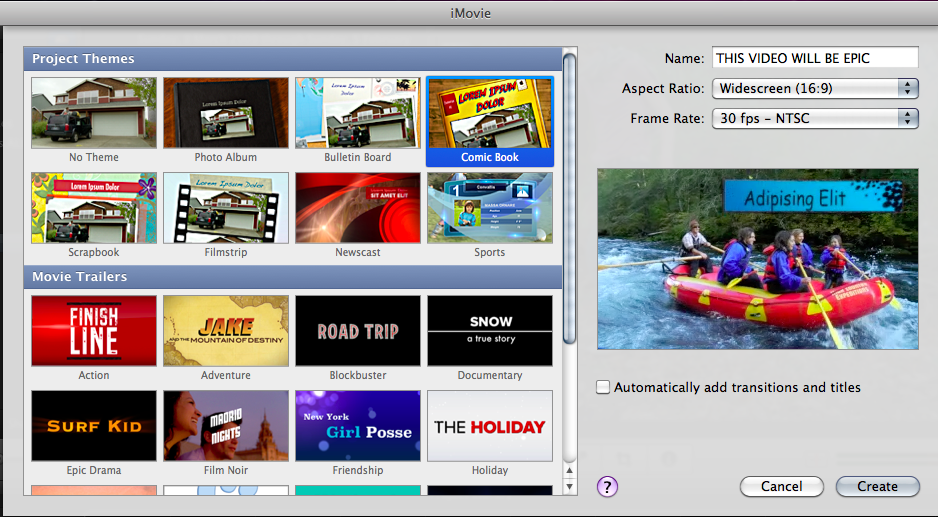Choose the Filmstrip theme thumbnail

click(x=226, y=208)
